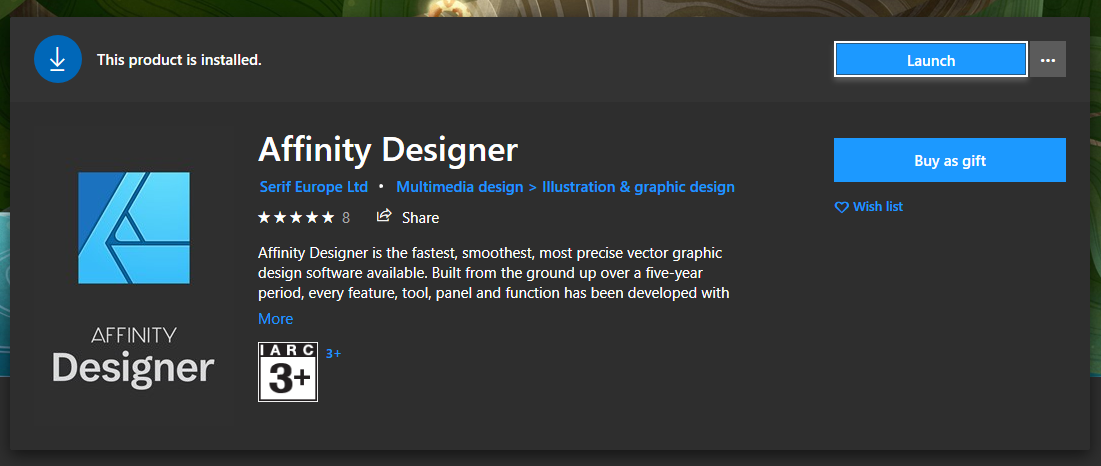The image size is (1101, 466).
Task: Open Serif Europe Ltd publisher page
Action: pos(314,187)
